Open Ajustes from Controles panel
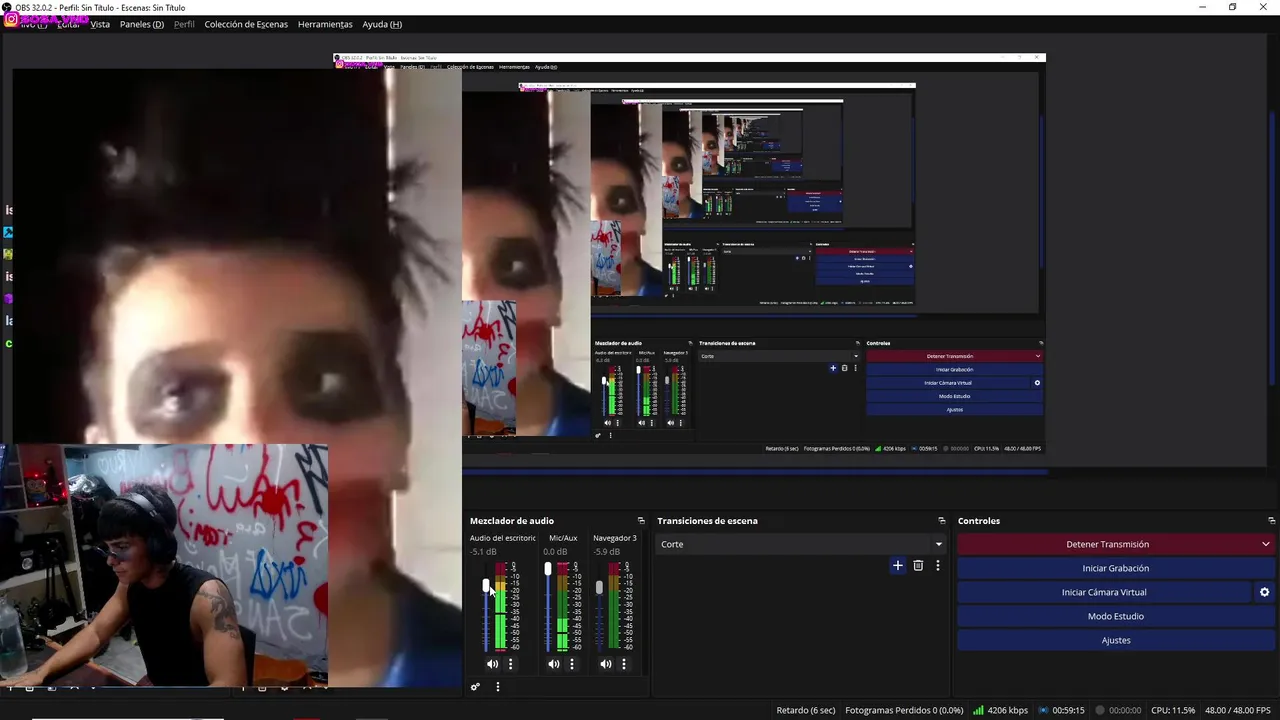The height and width of the screenshot is (720, 1280). (x=1116, y=640)
